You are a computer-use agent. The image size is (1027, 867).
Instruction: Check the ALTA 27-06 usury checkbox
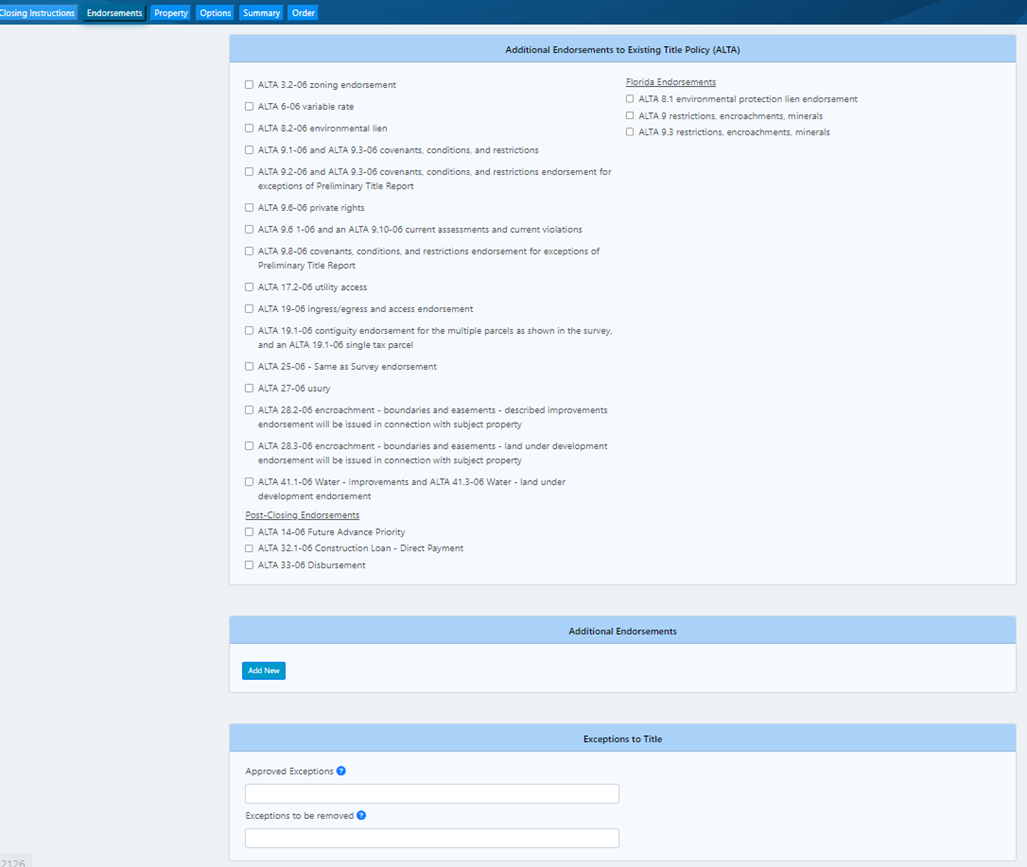tap(248, 388)
